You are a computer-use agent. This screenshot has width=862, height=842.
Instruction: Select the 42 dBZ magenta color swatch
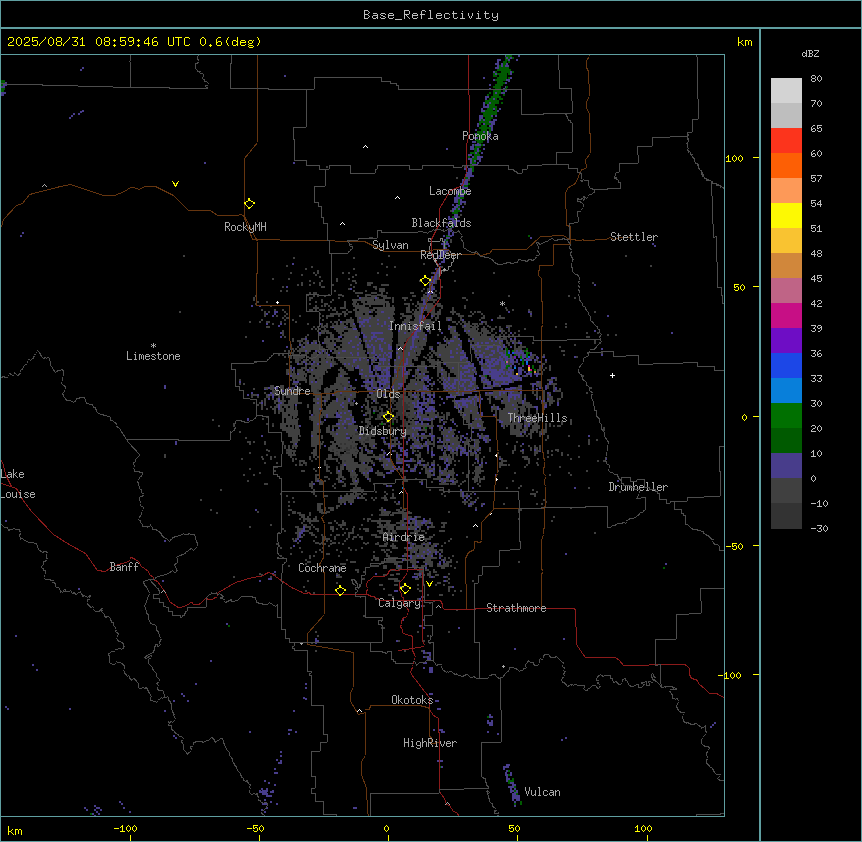tap(786, 315)
